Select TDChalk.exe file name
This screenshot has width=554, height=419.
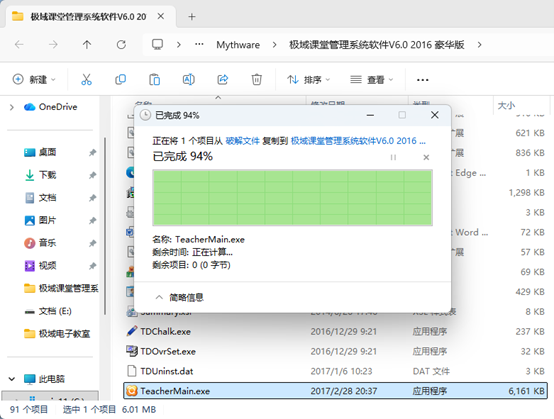click(x=165, y=331)
